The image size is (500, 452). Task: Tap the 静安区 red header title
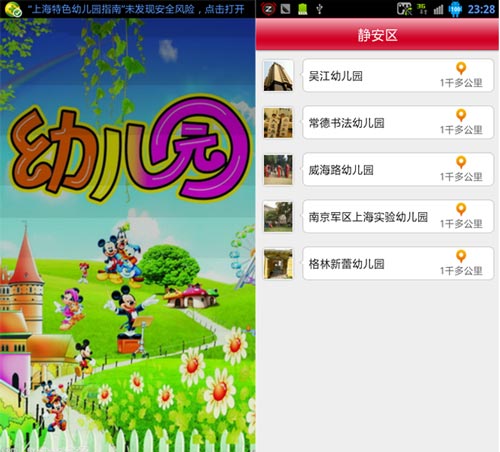[x=378, y=35]
